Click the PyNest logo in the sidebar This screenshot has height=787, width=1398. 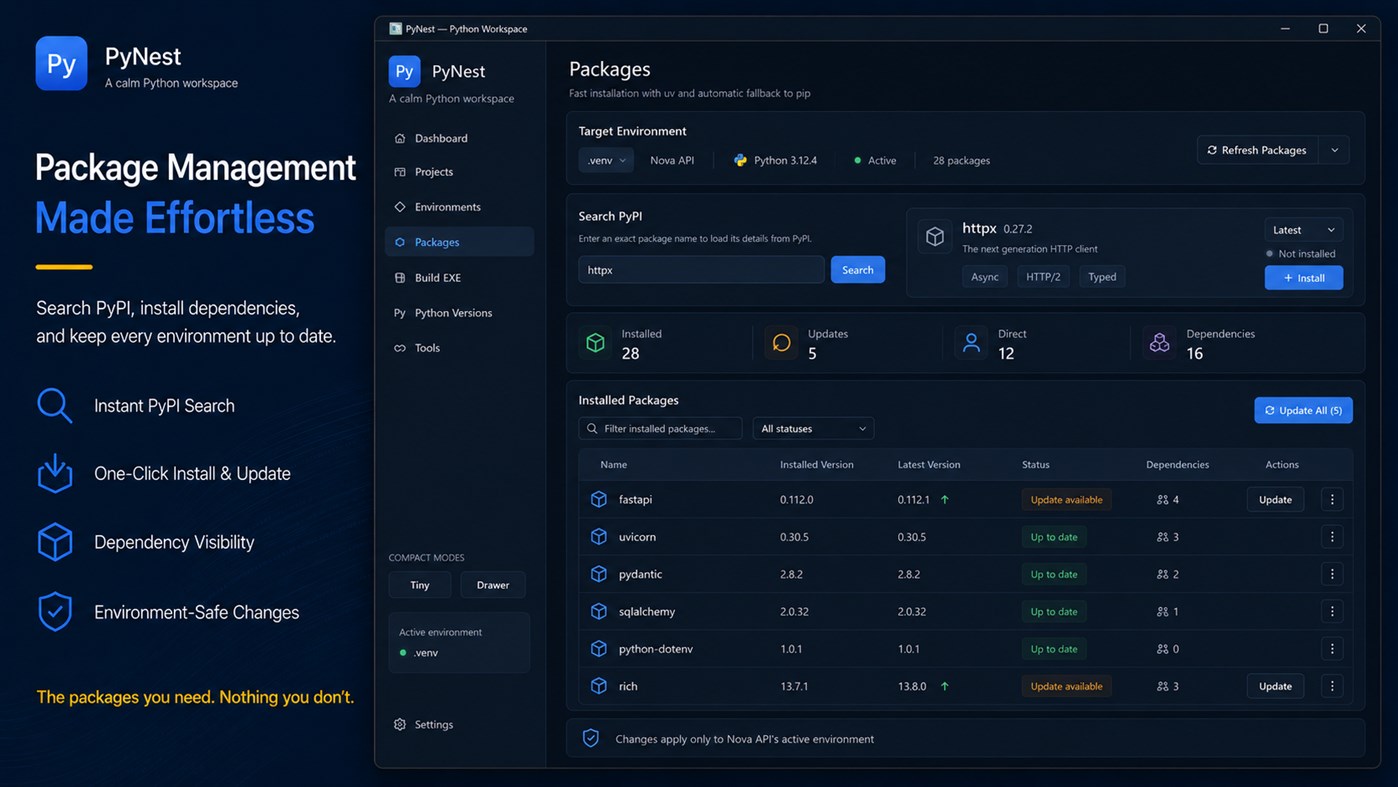(x=405, y=71)
